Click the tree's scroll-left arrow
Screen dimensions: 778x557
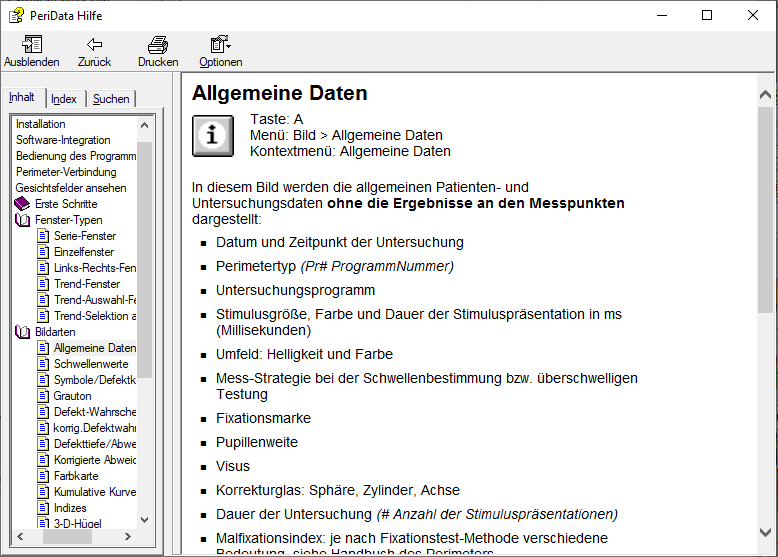[20, 536]
